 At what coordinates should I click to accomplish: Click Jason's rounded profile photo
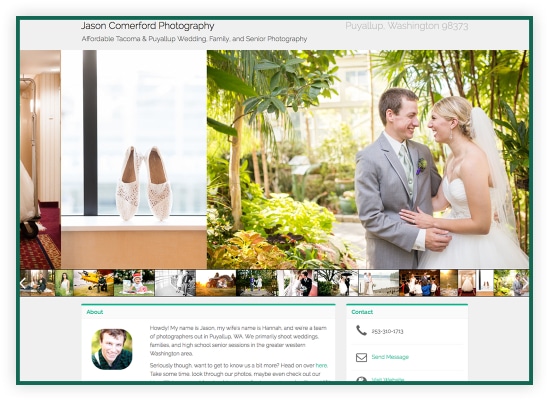pyautogui.click(x=112, y=349)
